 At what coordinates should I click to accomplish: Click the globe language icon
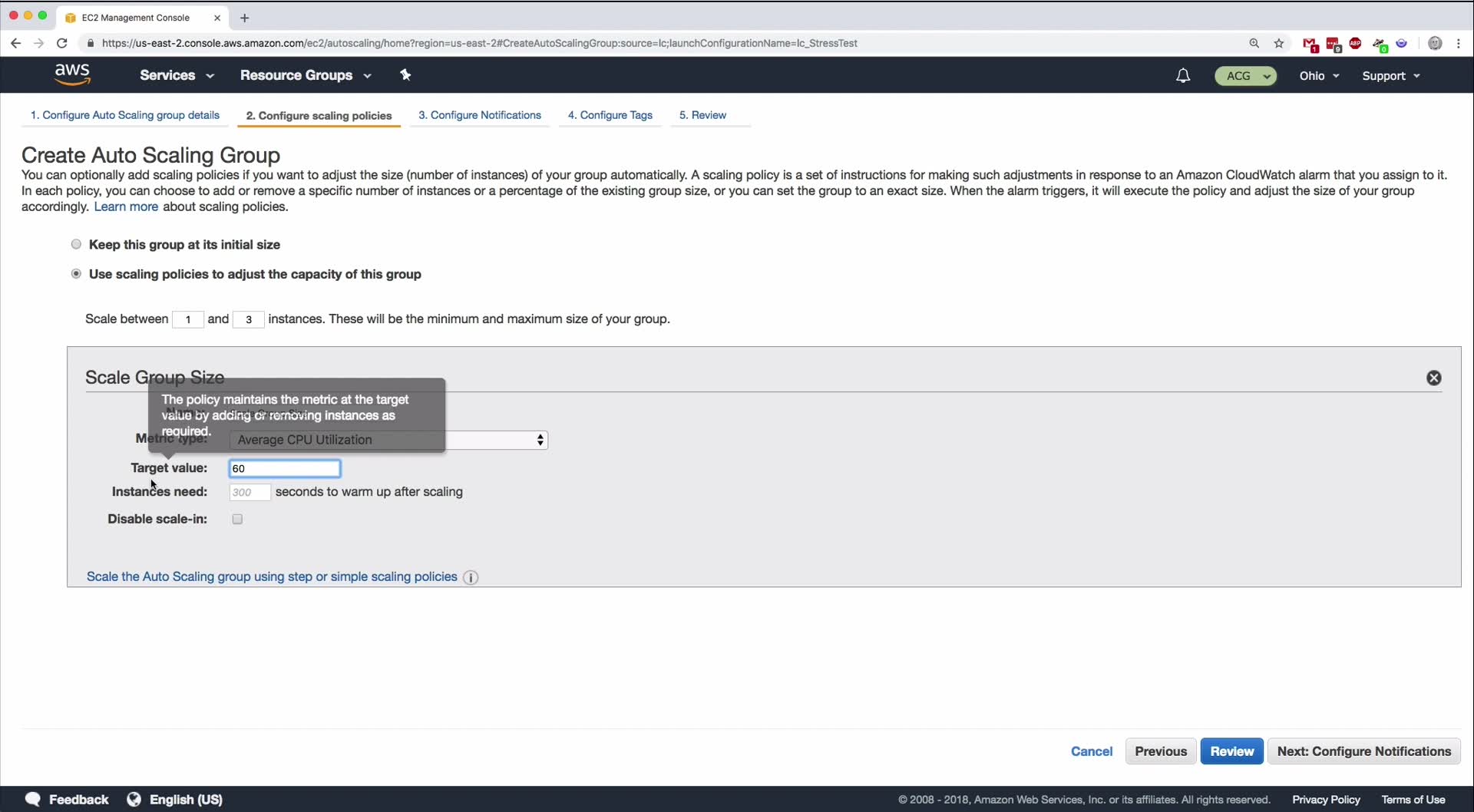[x=134, y=799]
